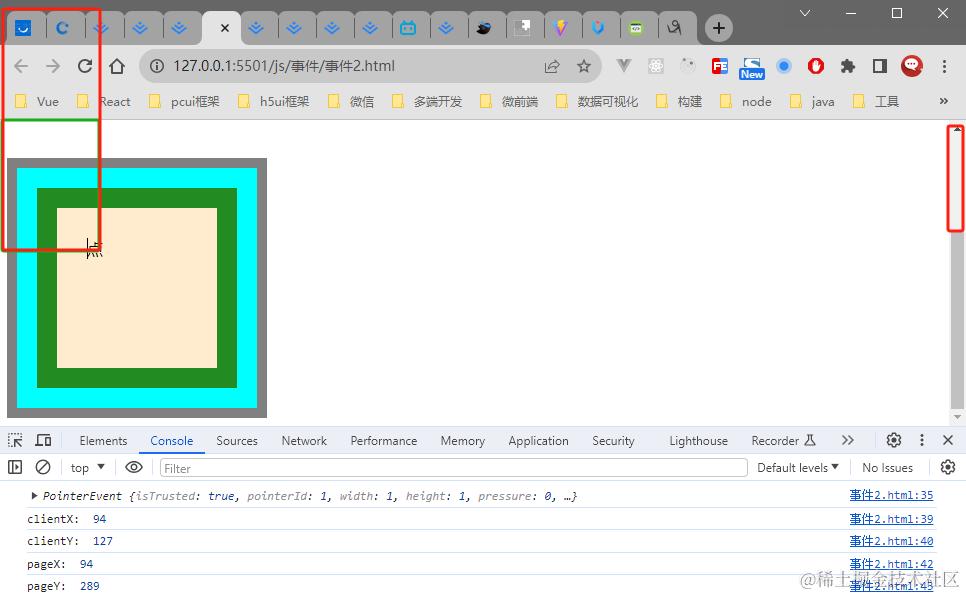Screen dimensions: 966x596
Task: View site information icon in address bar
Action: pyautogui.click(x=157, y=66)
